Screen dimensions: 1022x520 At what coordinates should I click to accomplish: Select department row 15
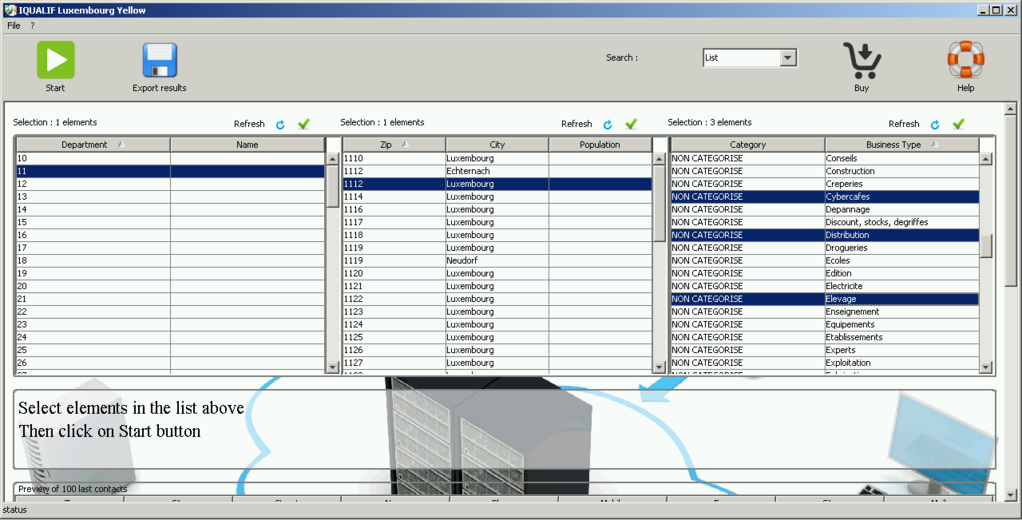170,222
